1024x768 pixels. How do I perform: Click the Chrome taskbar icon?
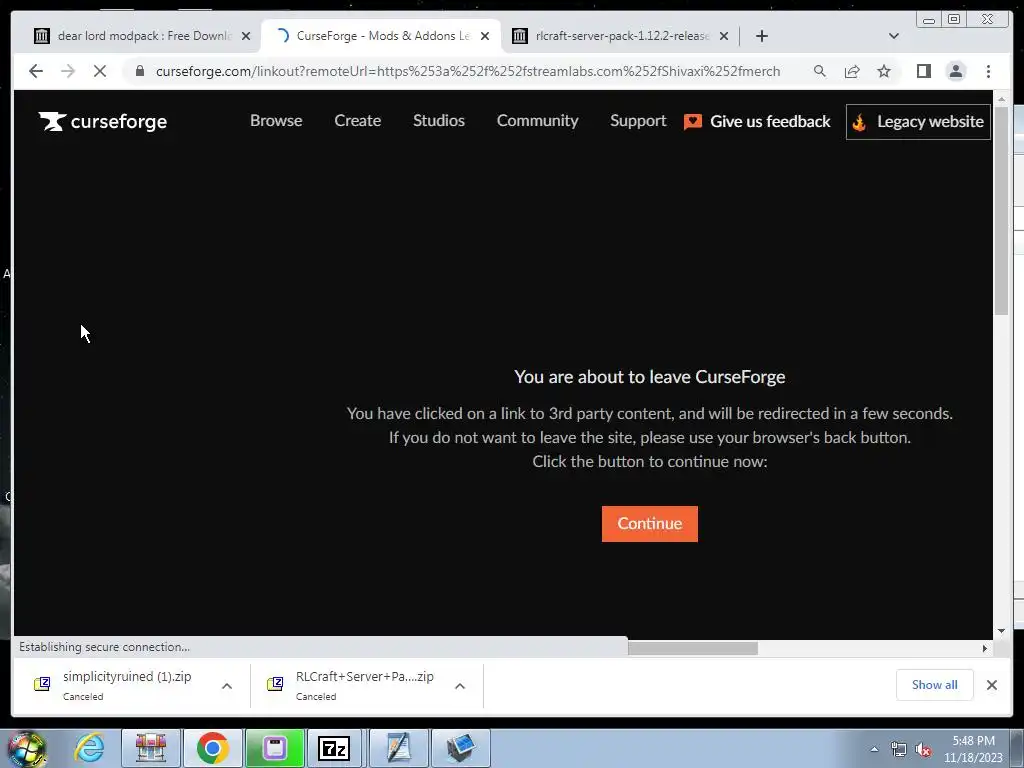tap(212, 748)
